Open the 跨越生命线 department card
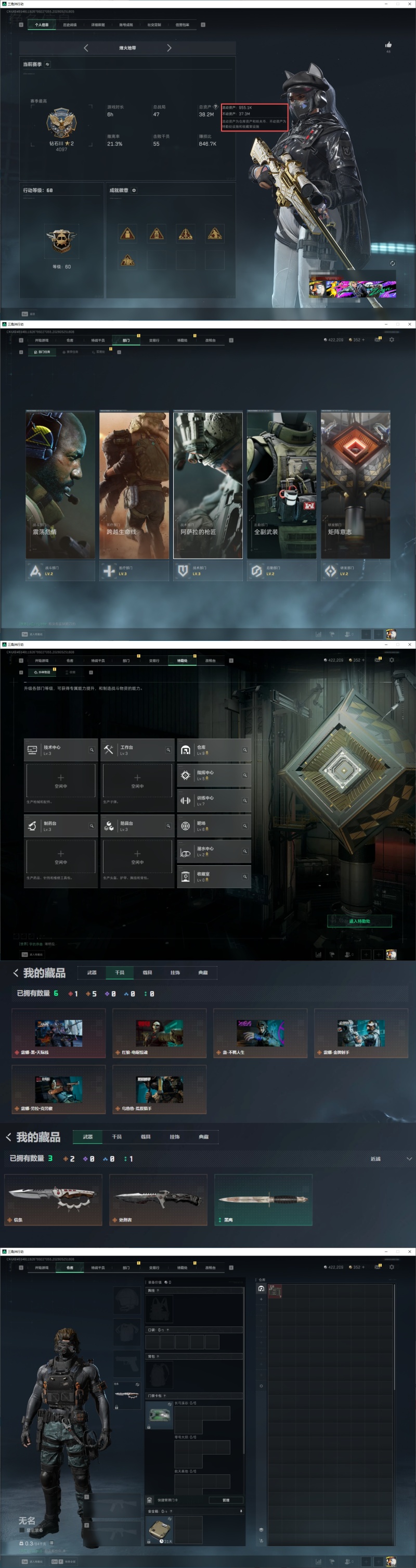The width and height of the screenshot is (416, 1568). 134,485
